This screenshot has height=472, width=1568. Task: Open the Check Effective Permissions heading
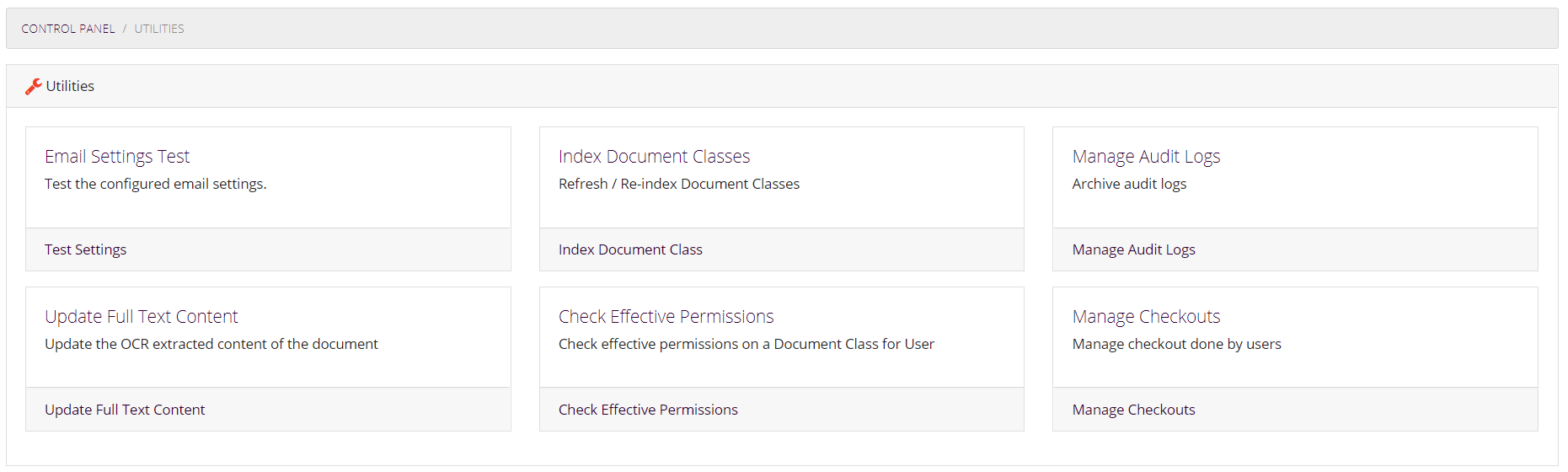coord(666,317)
